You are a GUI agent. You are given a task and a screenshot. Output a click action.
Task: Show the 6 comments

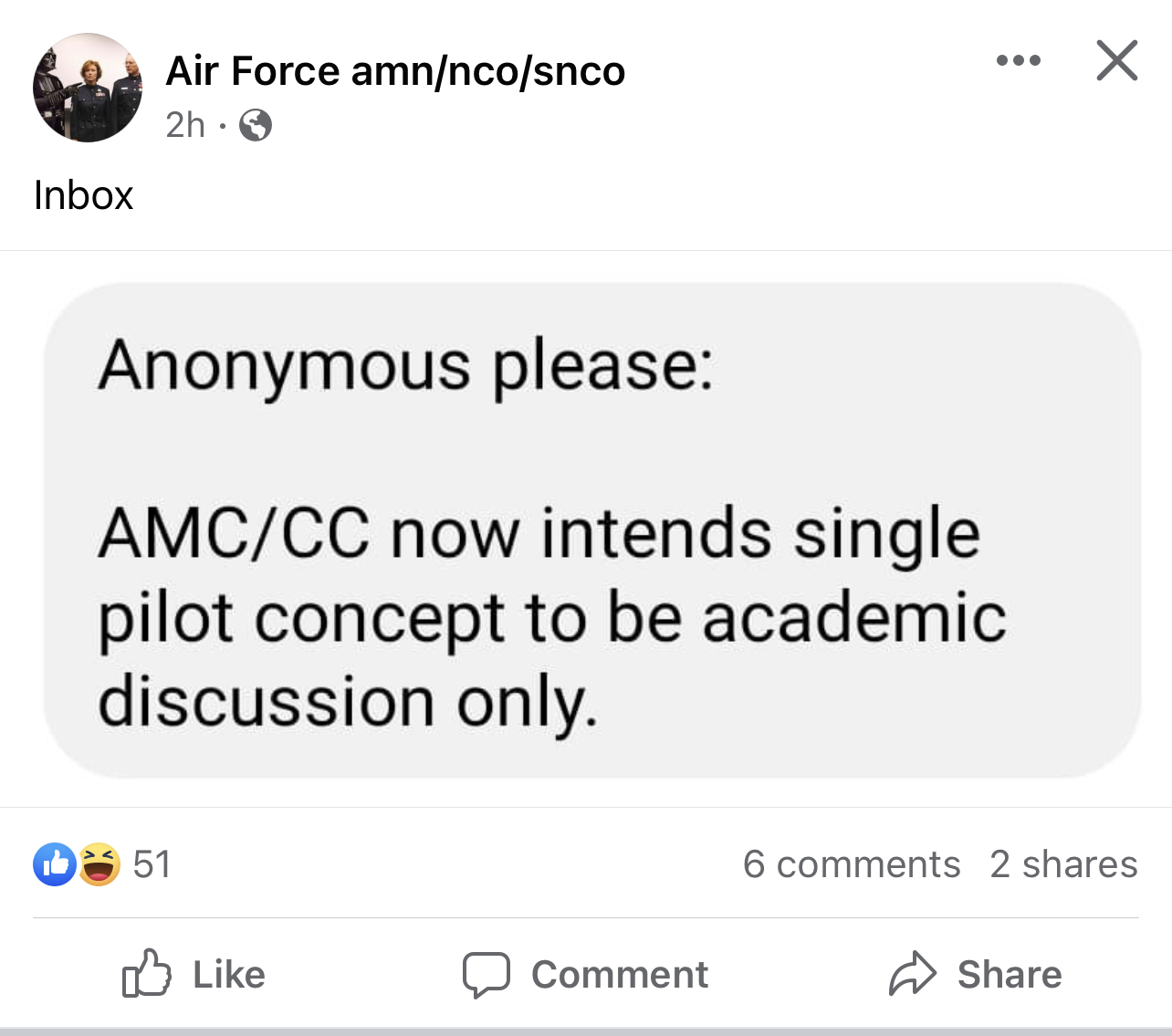[851, 864]
